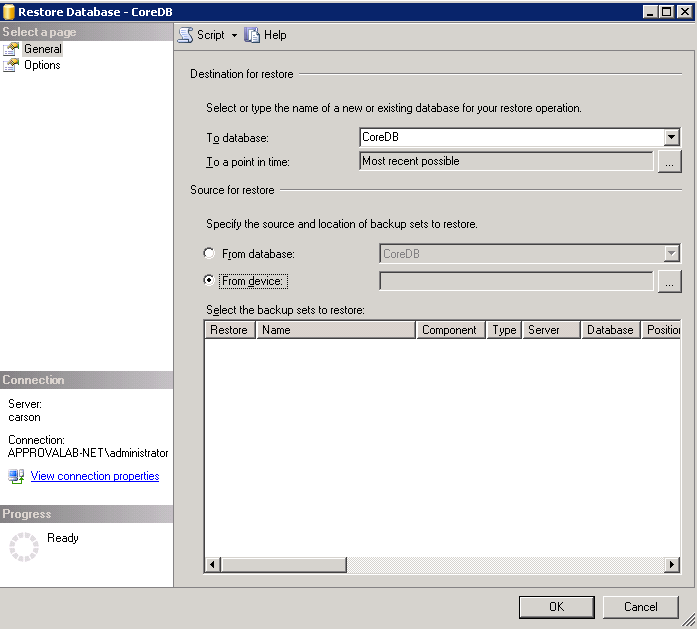Click the Script toolbar icon
Screen dimensions: 697x629
185,35
